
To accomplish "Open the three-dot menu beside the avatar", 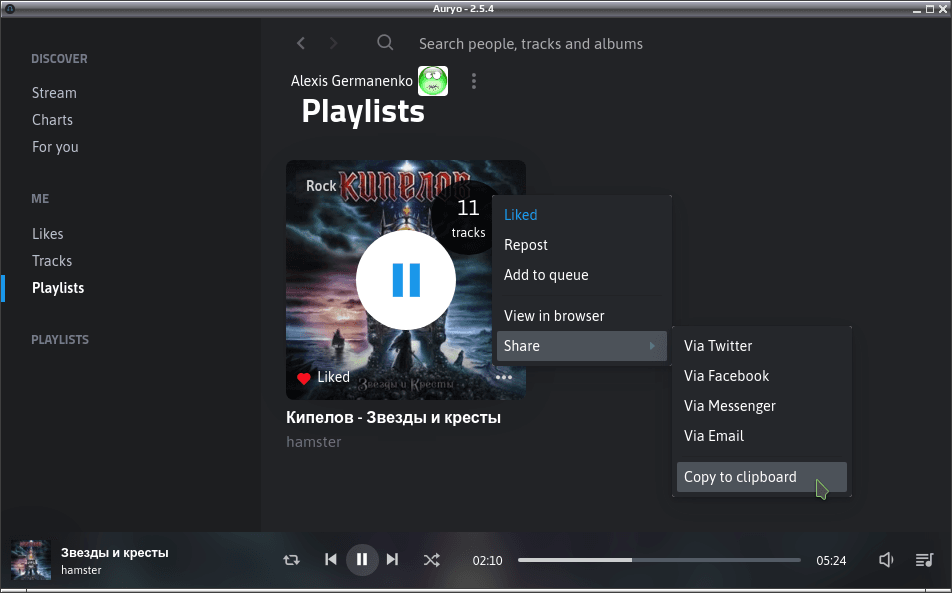I will [x=474, y=81].
